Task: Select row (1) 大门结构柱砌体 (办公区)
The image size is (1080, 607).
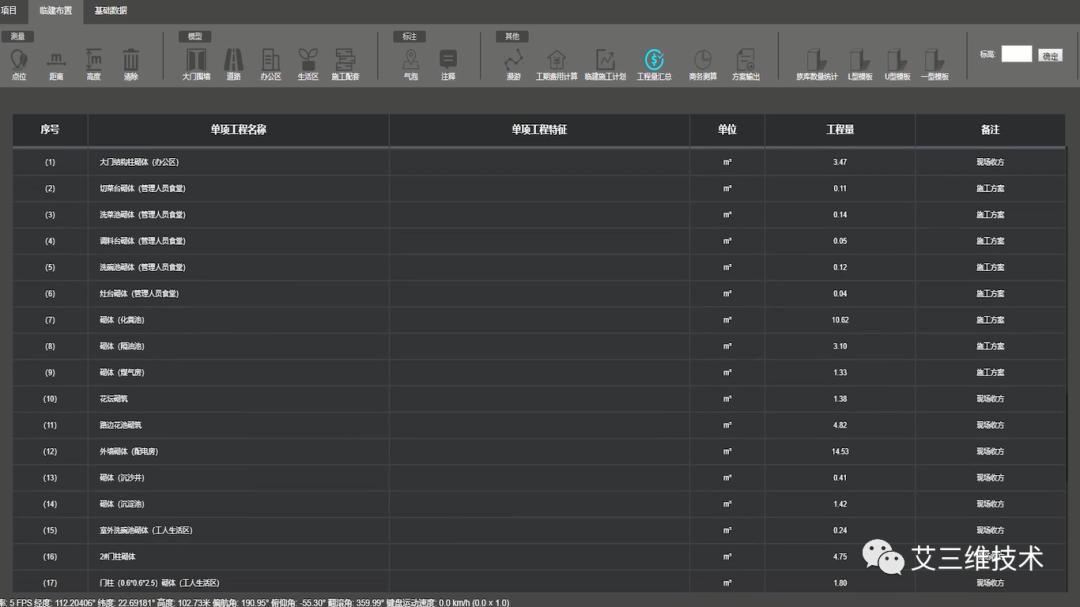Action: (x=539, y=162)
